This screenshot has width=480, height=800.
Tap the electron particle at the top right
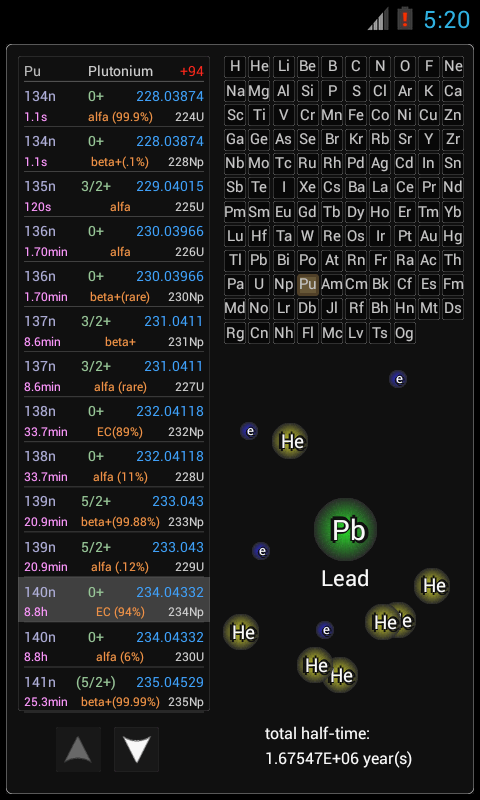(x=398, y=379)
